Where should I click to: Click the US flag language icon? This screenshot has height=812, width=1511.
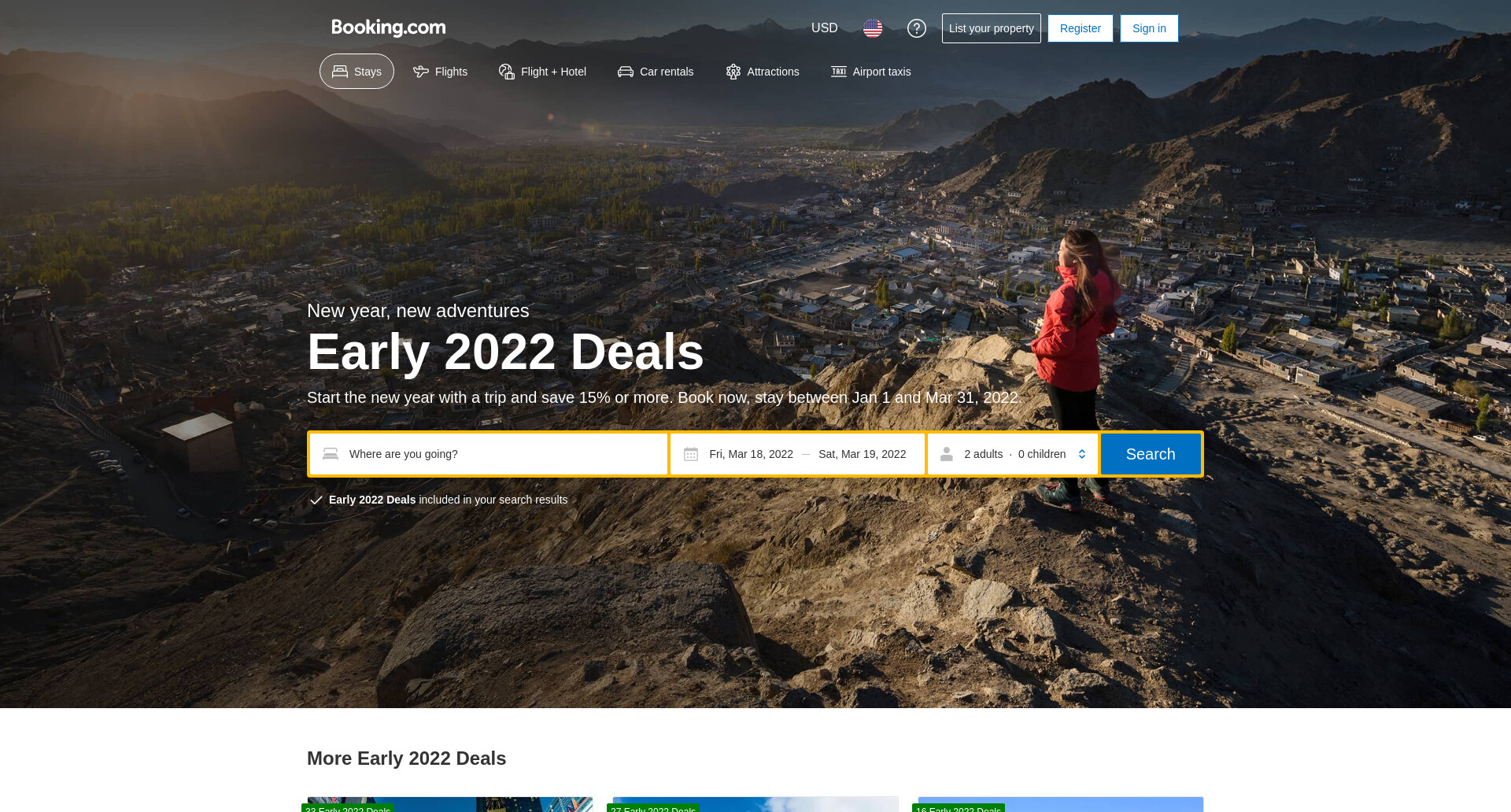872,28
